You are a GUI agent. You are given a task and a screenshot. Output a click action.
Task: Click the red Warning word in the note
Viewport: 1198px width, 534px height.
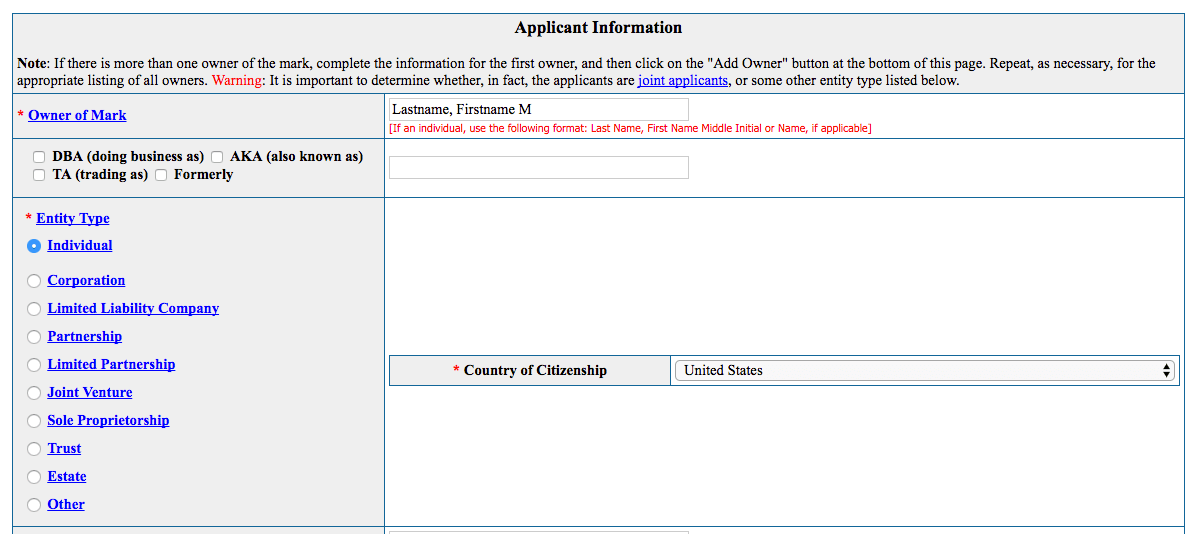(238, 80)
